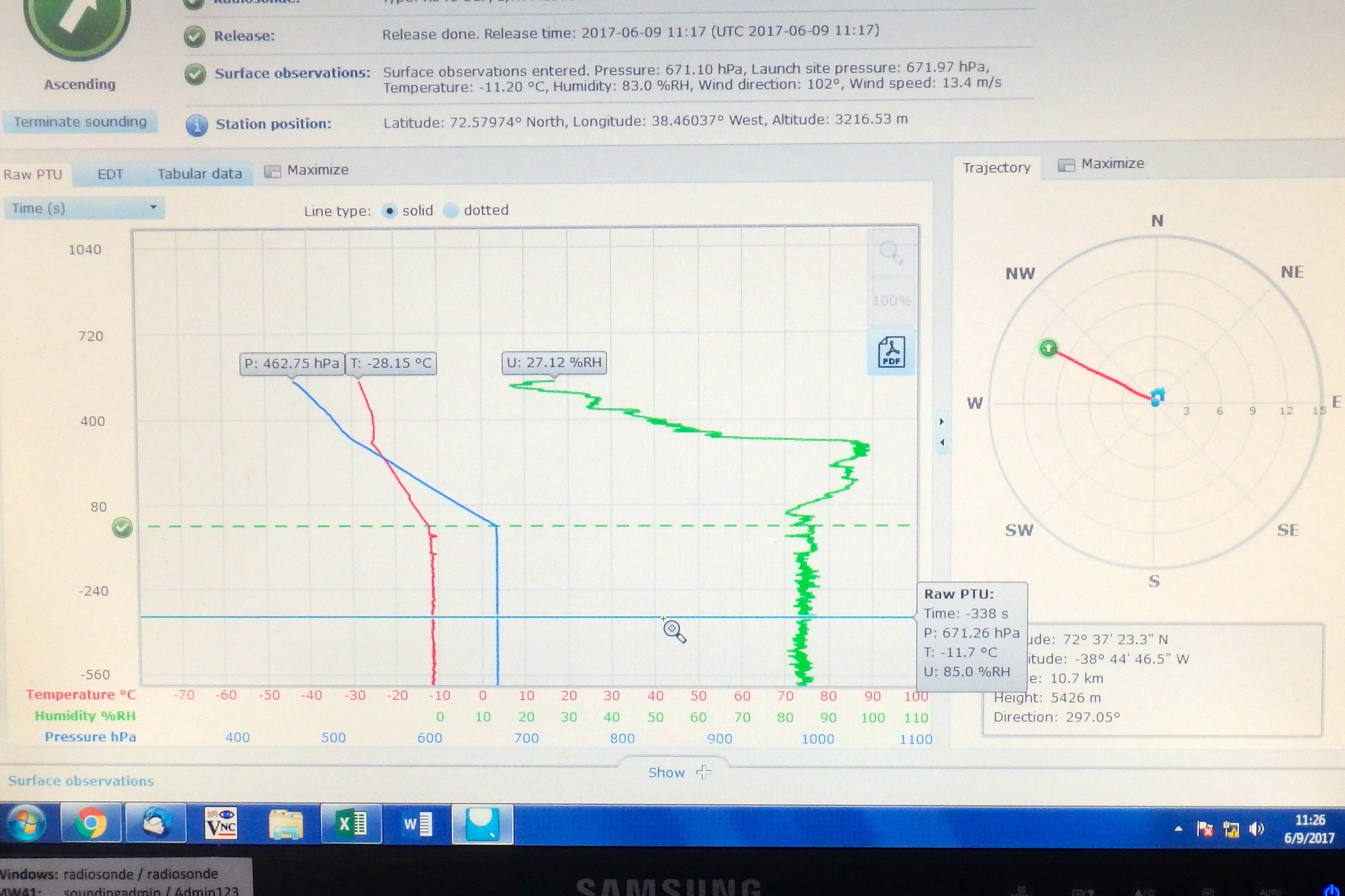
Task: Open VNC viewer from taskbar
Action: click(221, 823)
